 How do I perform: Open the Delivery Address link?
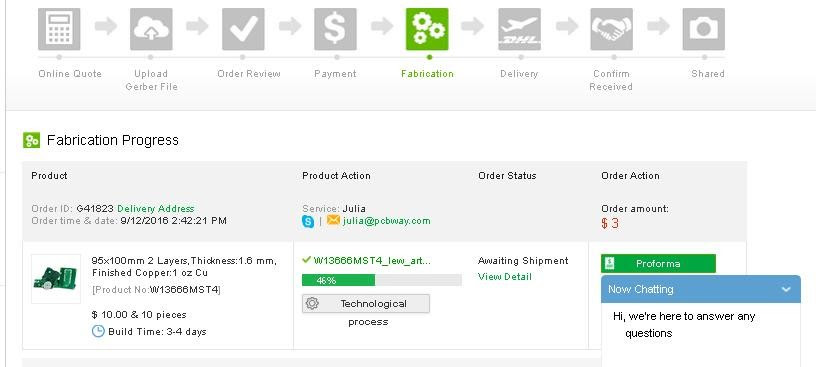coord(156,209)
